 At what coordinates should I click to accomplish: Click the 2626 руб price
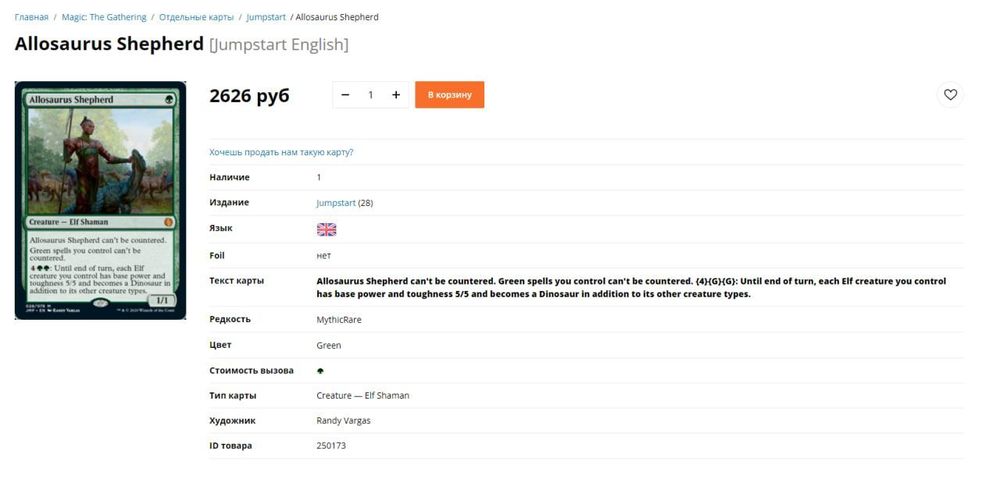[249, 96]
